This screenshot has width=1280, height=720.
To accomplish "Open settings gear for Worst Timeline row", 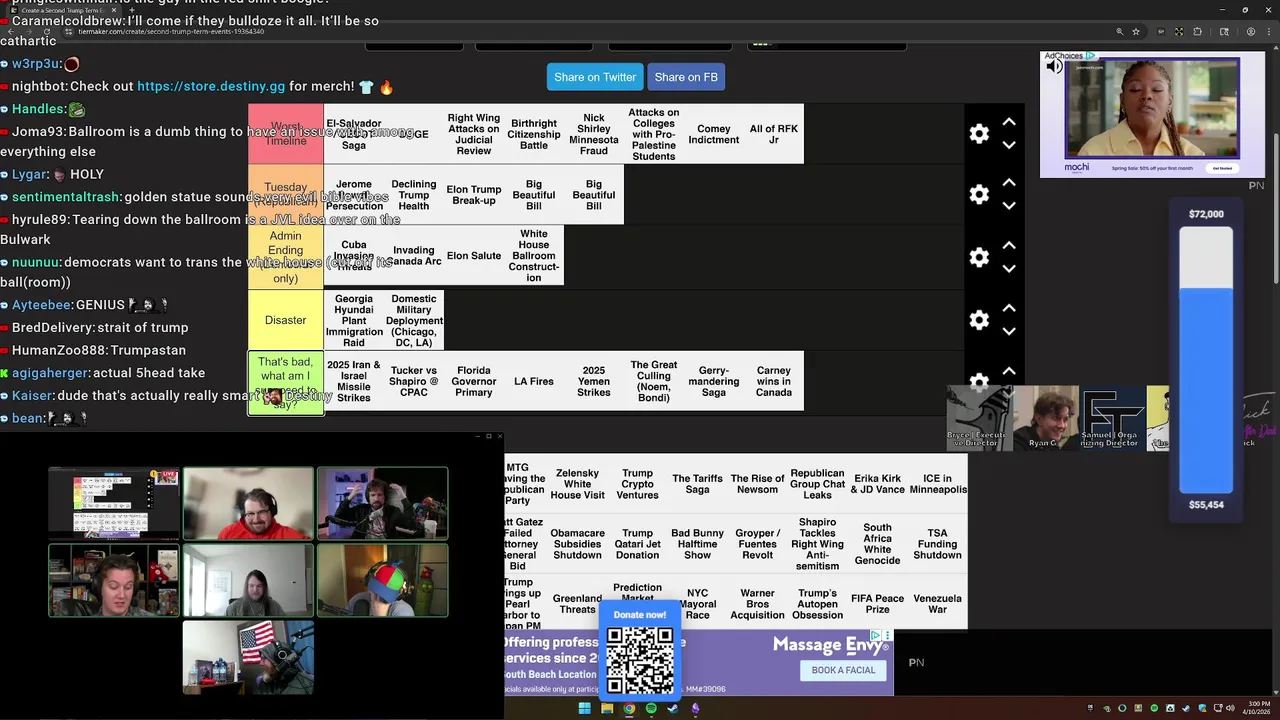I will tap(979, 134).
